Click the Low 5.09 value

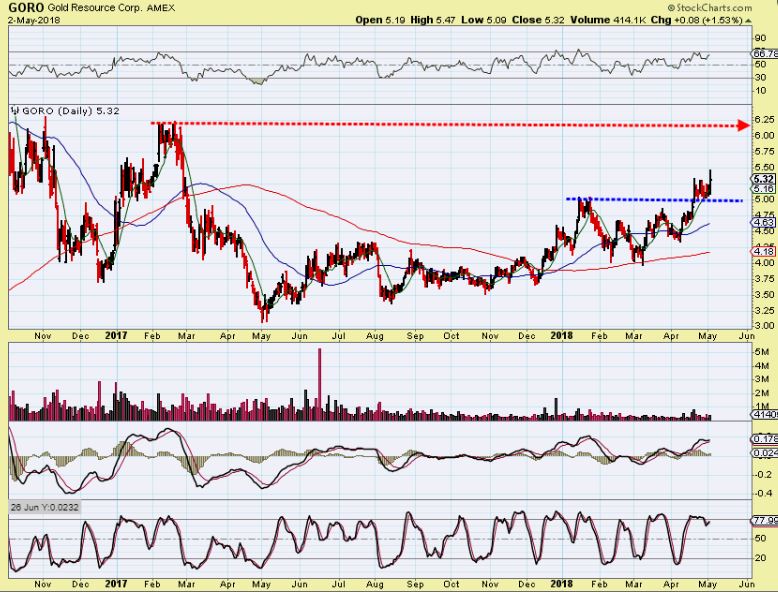coord(484,20)
